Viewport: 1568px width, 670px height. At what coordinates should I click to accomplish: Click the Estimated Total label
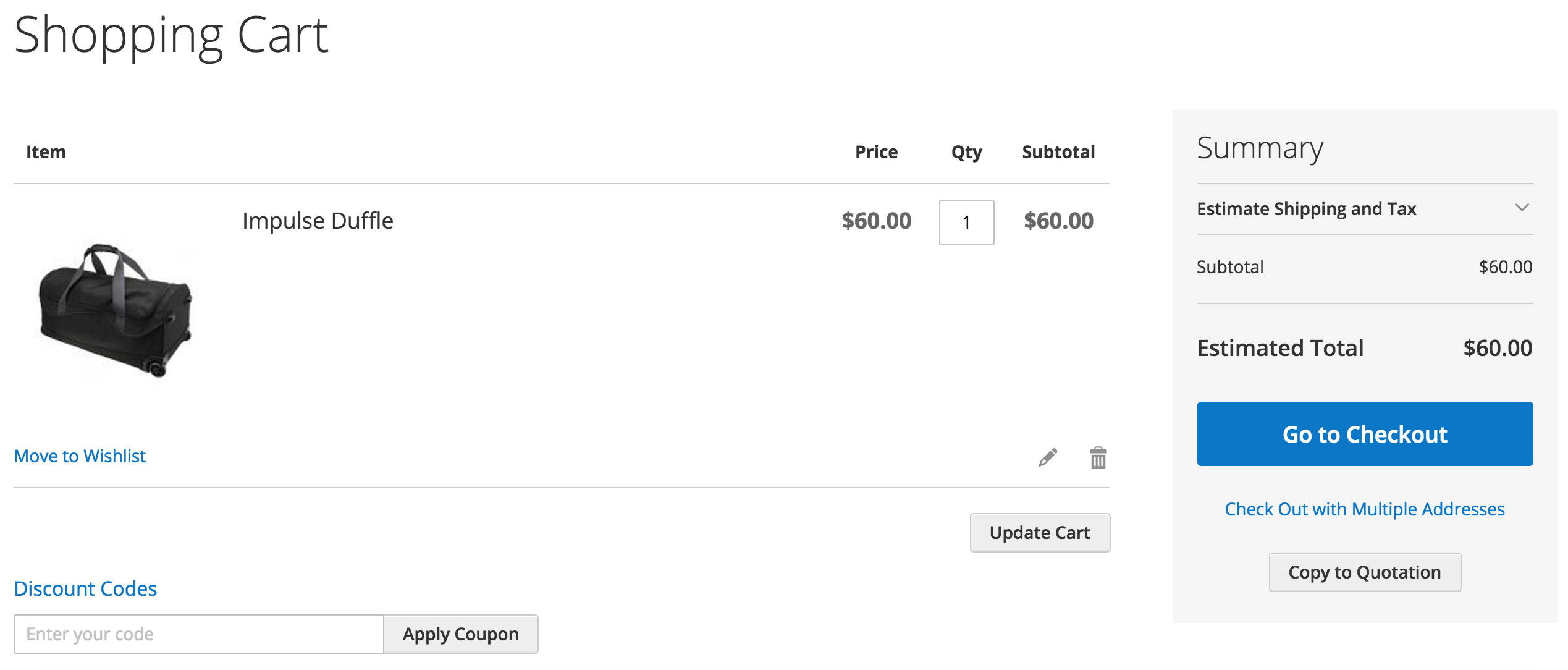1280,348
